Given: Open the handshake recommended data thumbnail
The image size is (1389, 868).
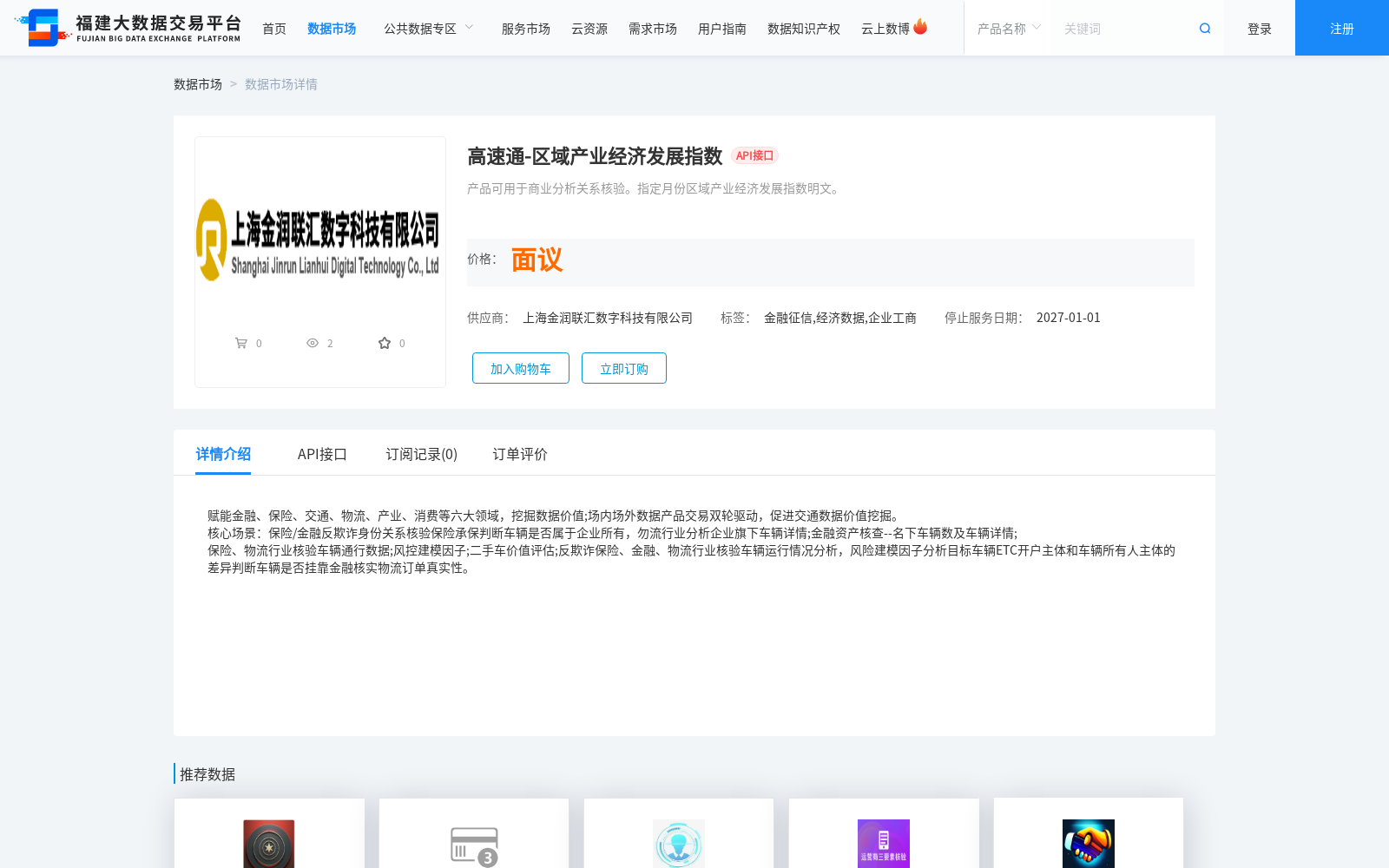Looking at the screenshot, I should 1089,844.
